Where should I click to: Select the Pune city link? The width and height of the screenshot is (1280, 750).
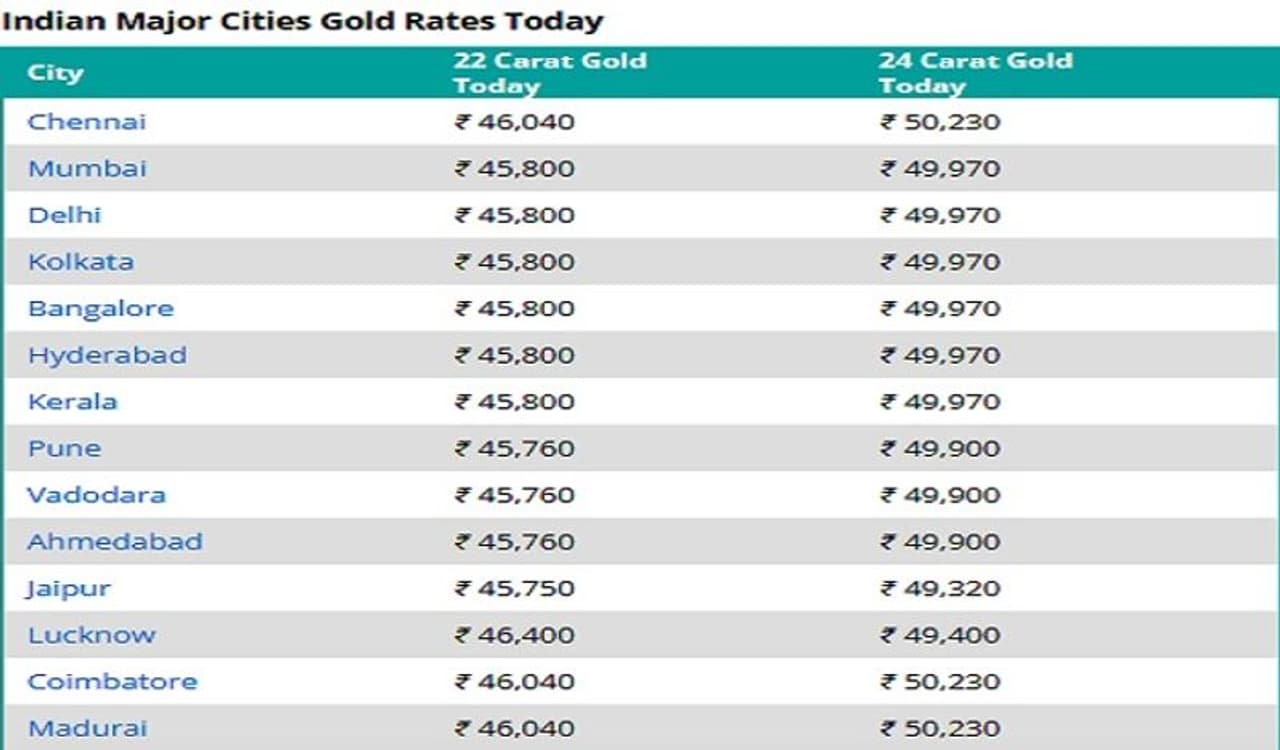pyautogui.click(x=64, y=448)
